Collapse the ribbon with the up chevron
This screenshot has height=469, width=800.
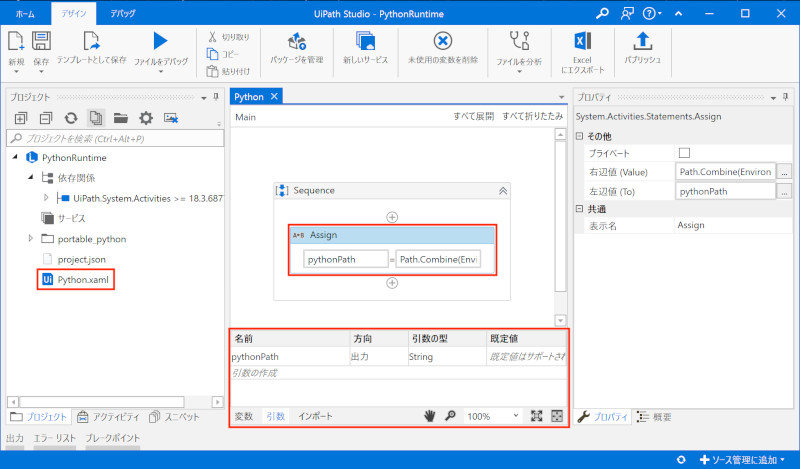pos(679,14)
